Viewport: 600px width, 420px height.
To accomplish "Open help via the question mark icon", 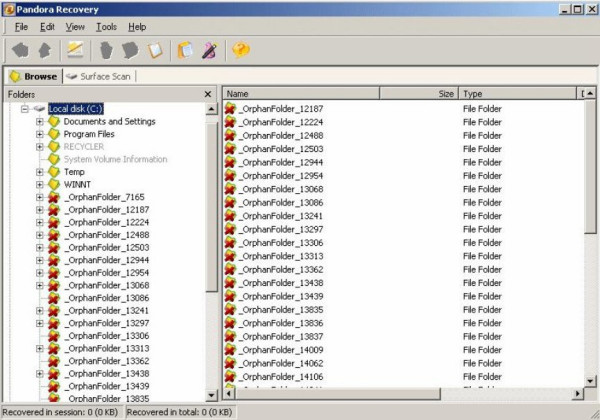I will [240, 50].
